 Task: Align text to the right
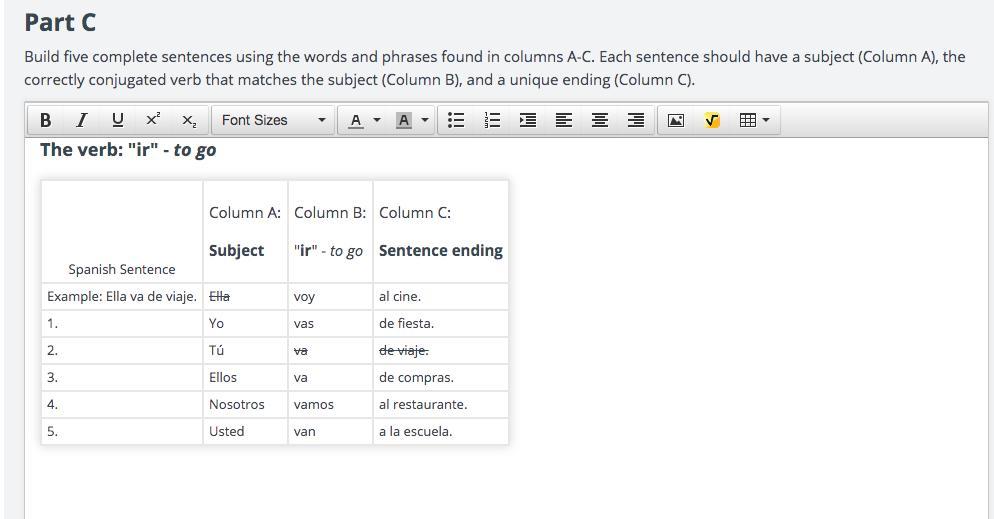pos(636,120)
